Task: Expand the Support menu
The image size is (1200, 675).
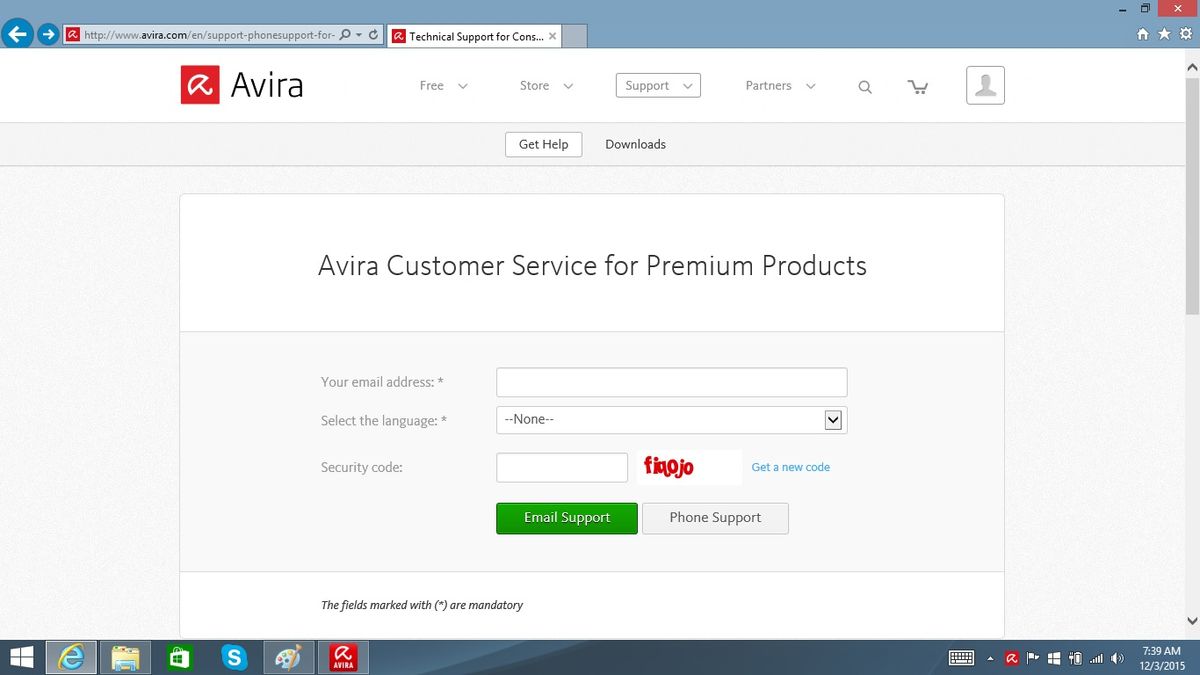Action: 658,86
